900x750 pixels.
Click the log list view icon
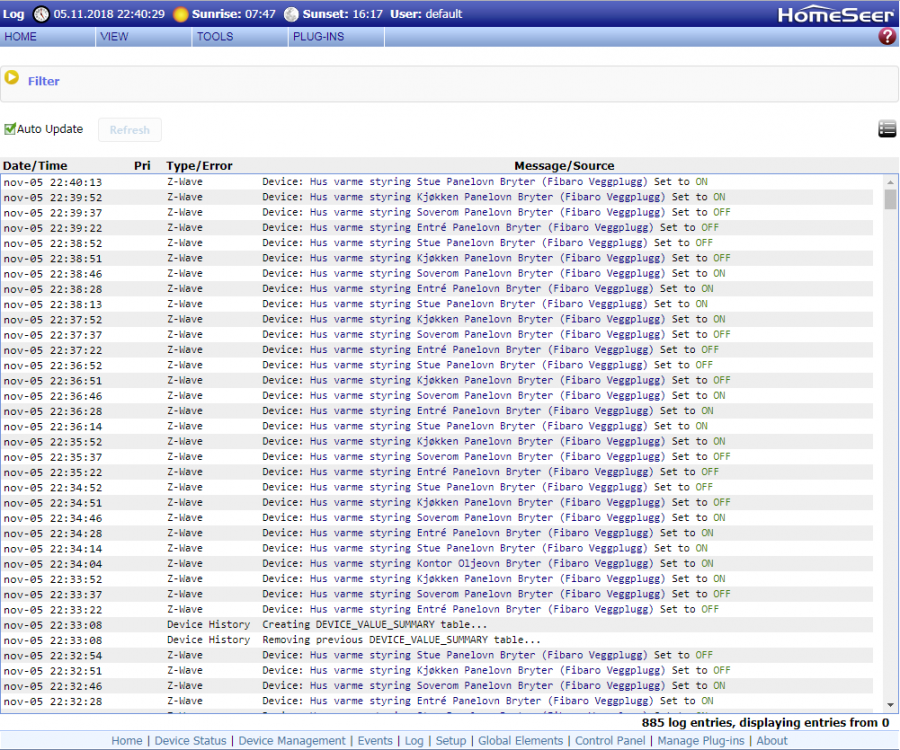point(886,129)
